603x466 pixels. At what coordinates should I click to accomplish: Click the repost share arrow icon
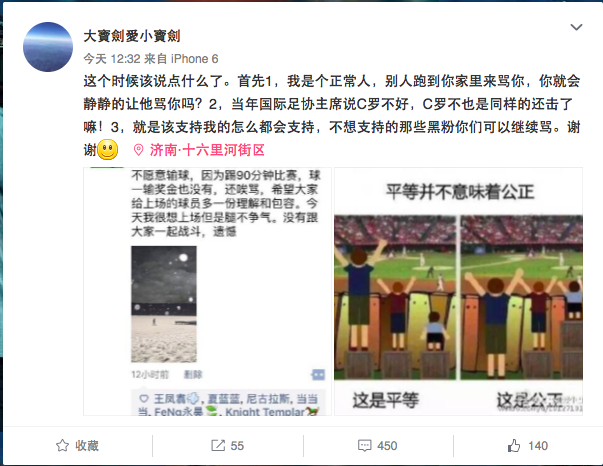click(218, 446)
